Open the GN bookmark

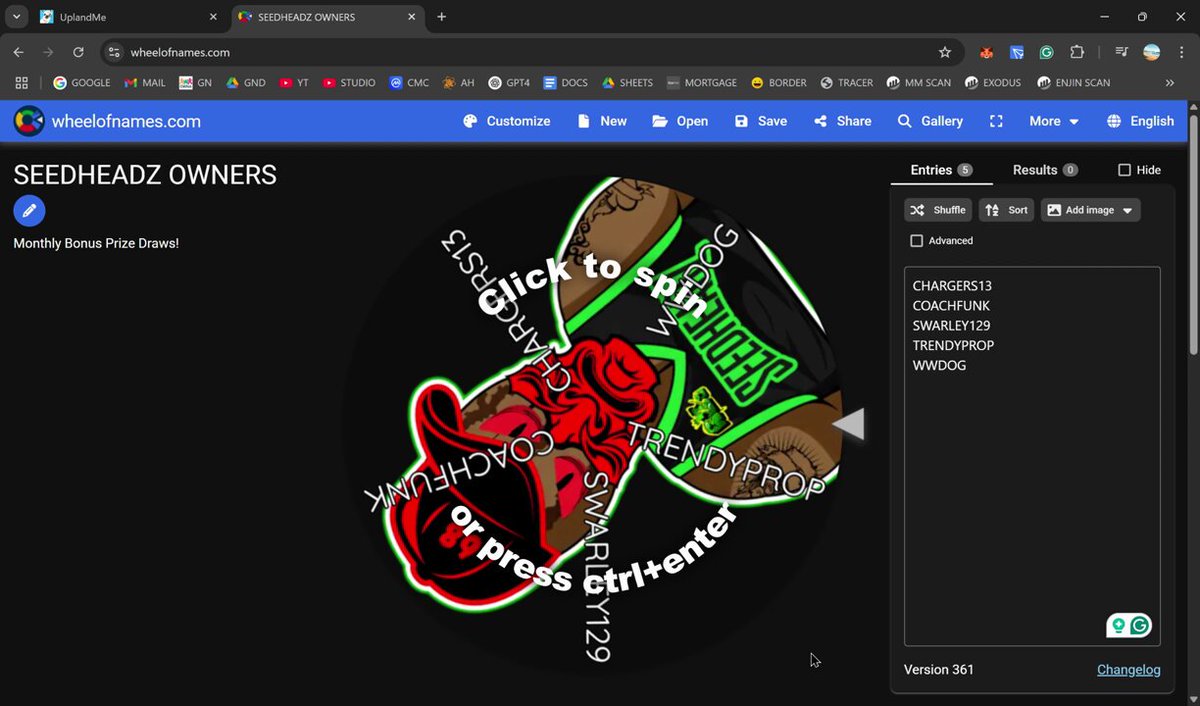point(195,83)
